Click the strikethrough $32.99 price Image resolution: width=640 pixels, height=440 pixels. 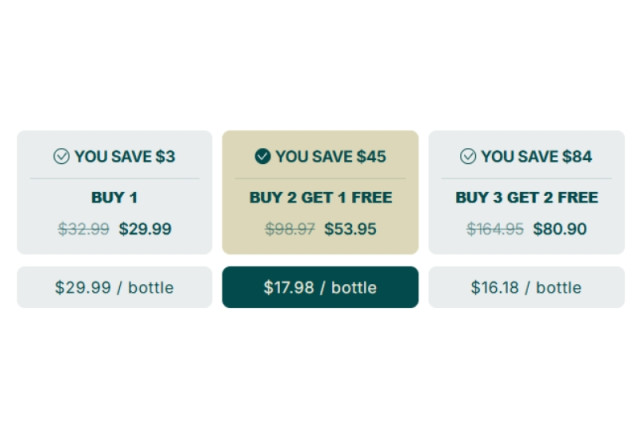point(84,229)
